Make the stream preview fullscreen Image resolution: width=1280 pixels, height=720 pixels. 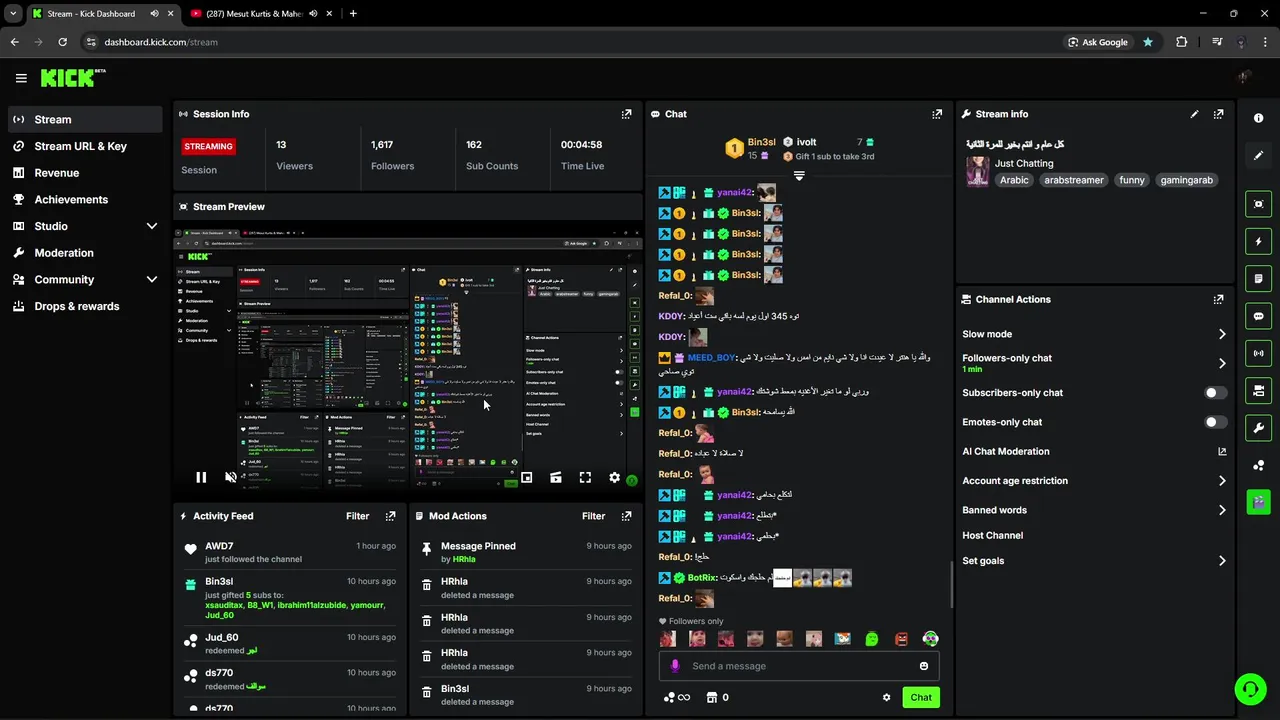[585, 478]
